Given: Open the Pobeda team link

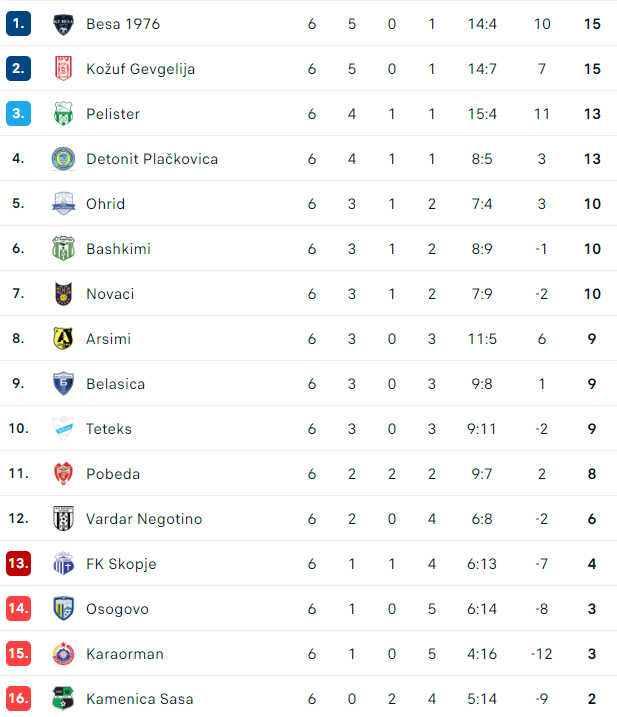Looking at the screenshot, I should (113, 474).
